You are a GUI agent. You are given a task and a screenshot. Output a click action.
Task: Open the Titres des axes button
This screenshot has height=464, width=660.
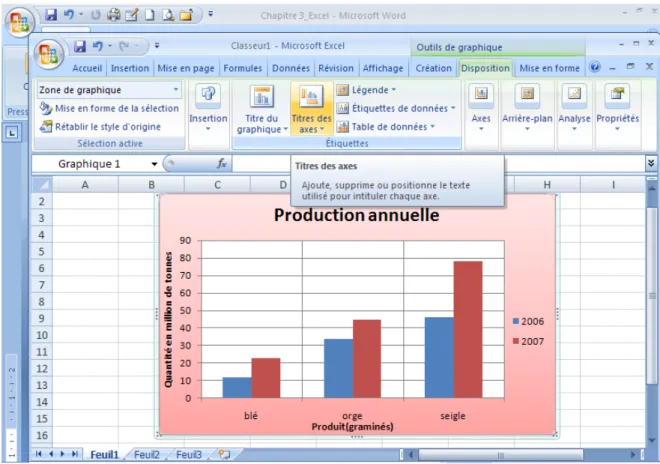311,109
